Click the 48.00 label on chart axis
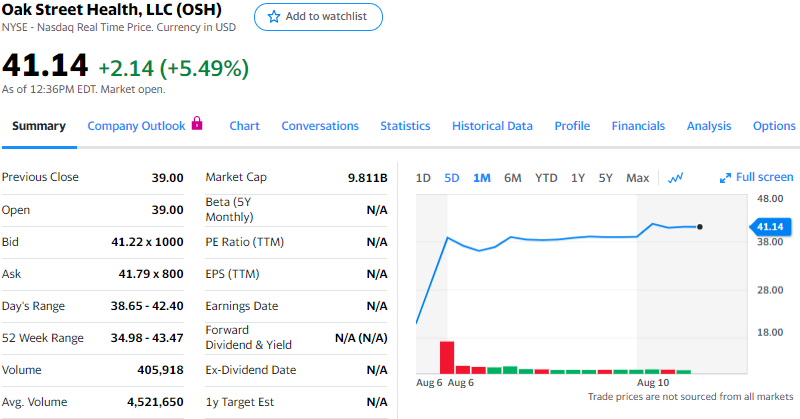The image size is (800, 419). [770, 199]
